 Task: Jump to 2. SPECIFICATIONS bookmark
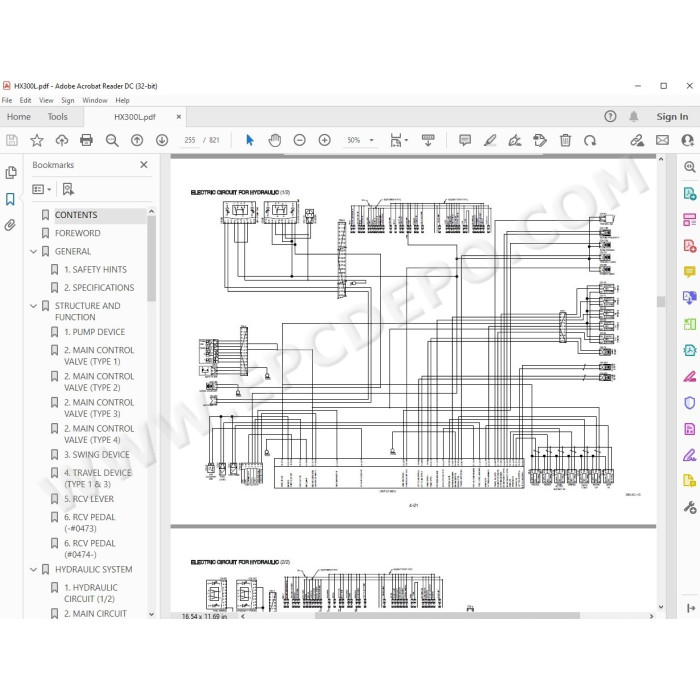pos(99,288)
